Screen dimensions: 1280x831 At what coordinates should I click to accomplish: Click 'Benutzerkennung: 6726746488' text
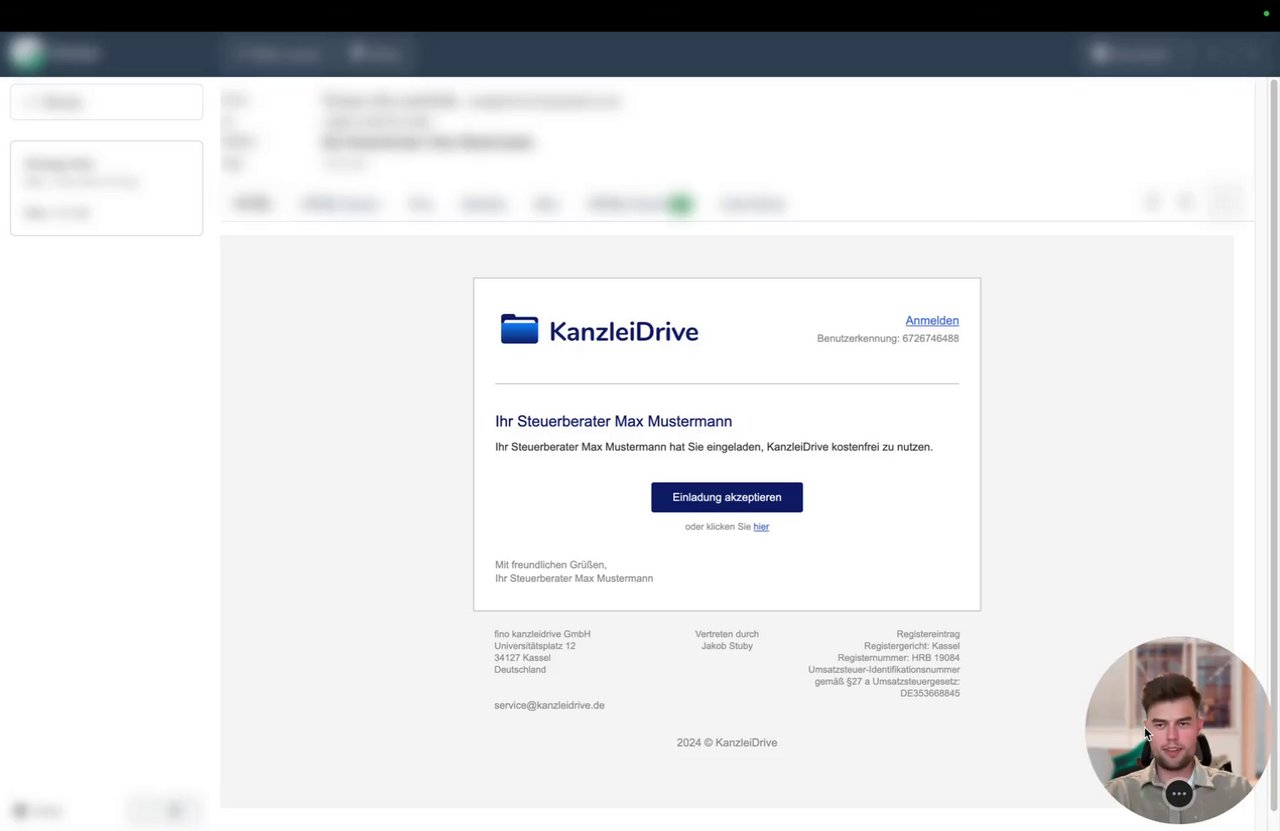888,339
